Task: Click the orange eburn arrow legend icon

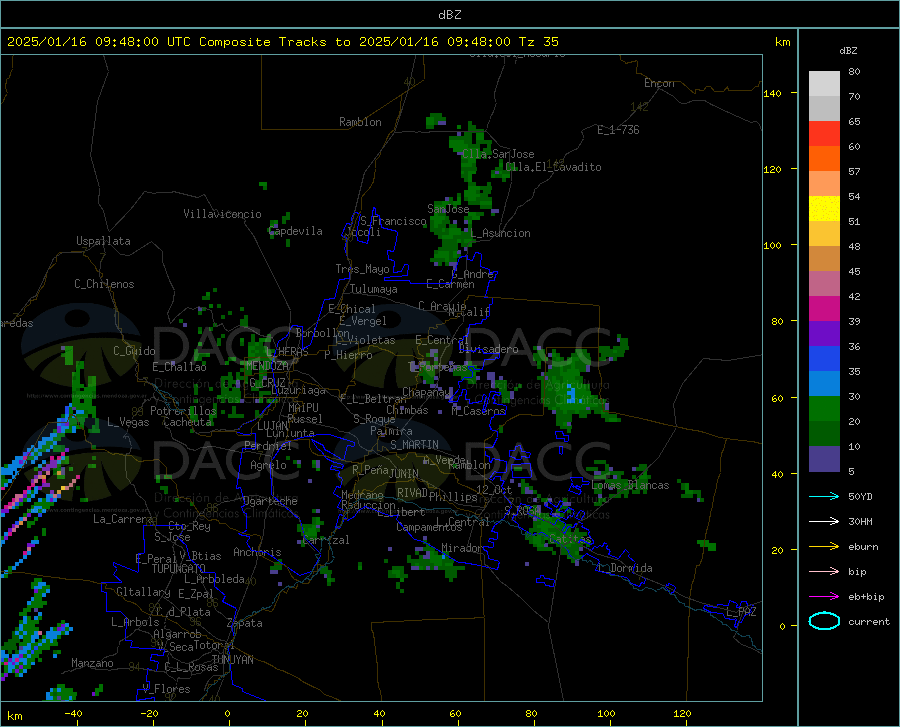Action: pyautogui.click(x=824, y=547)
